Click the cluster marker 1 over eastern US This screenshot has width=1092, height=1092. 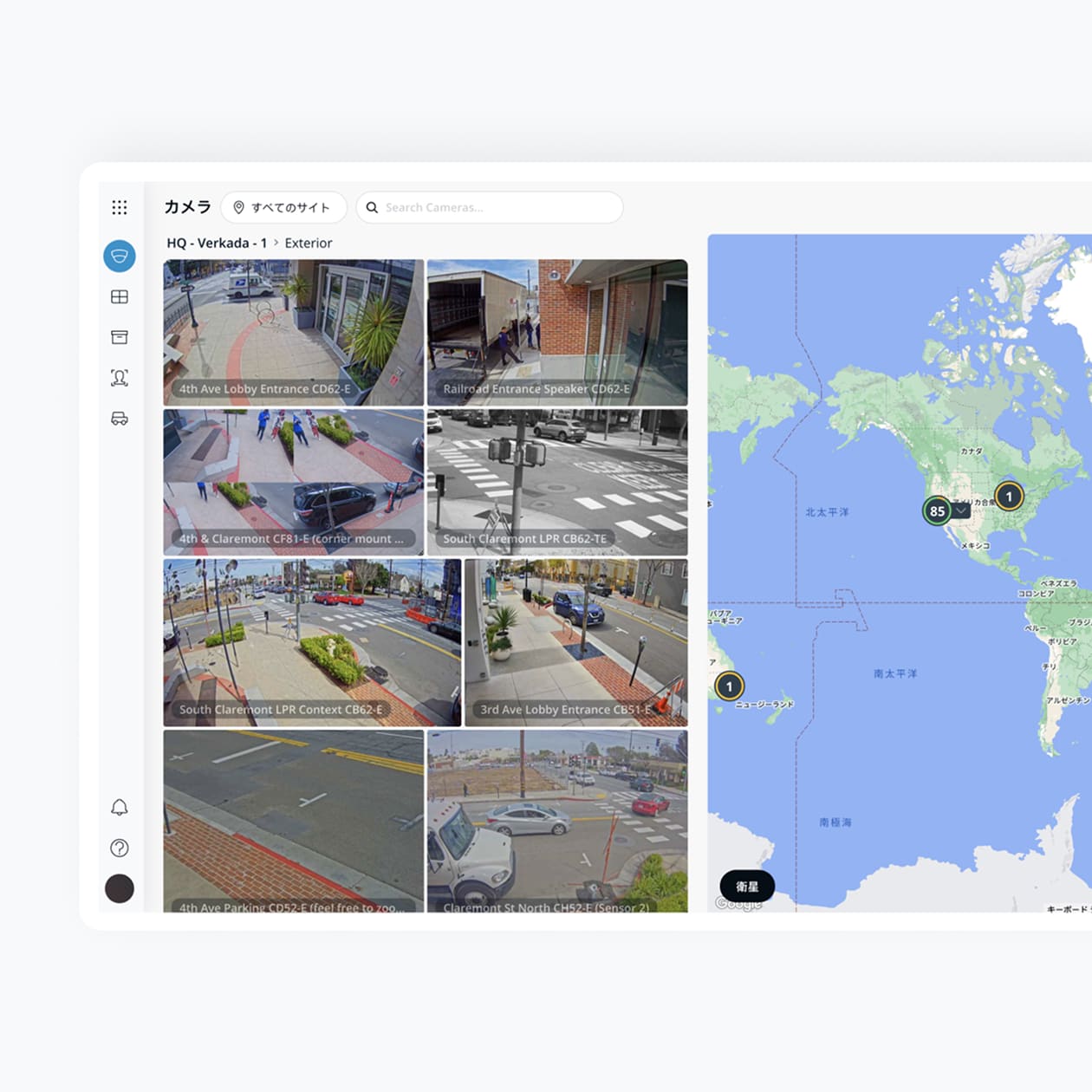(x=1009, y=497)
